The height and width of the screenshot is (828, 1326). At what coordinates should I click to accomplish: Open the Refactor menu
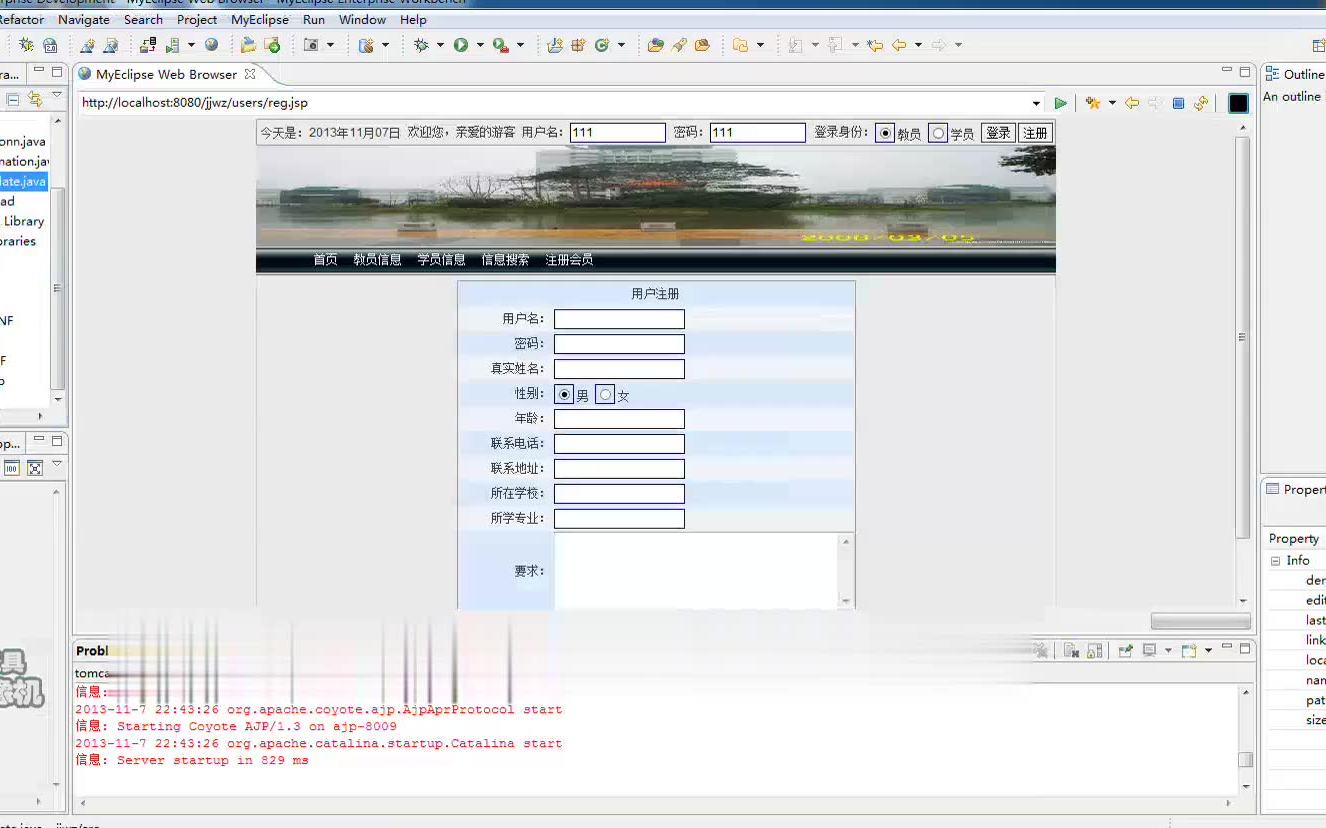[x=22, y=19]
